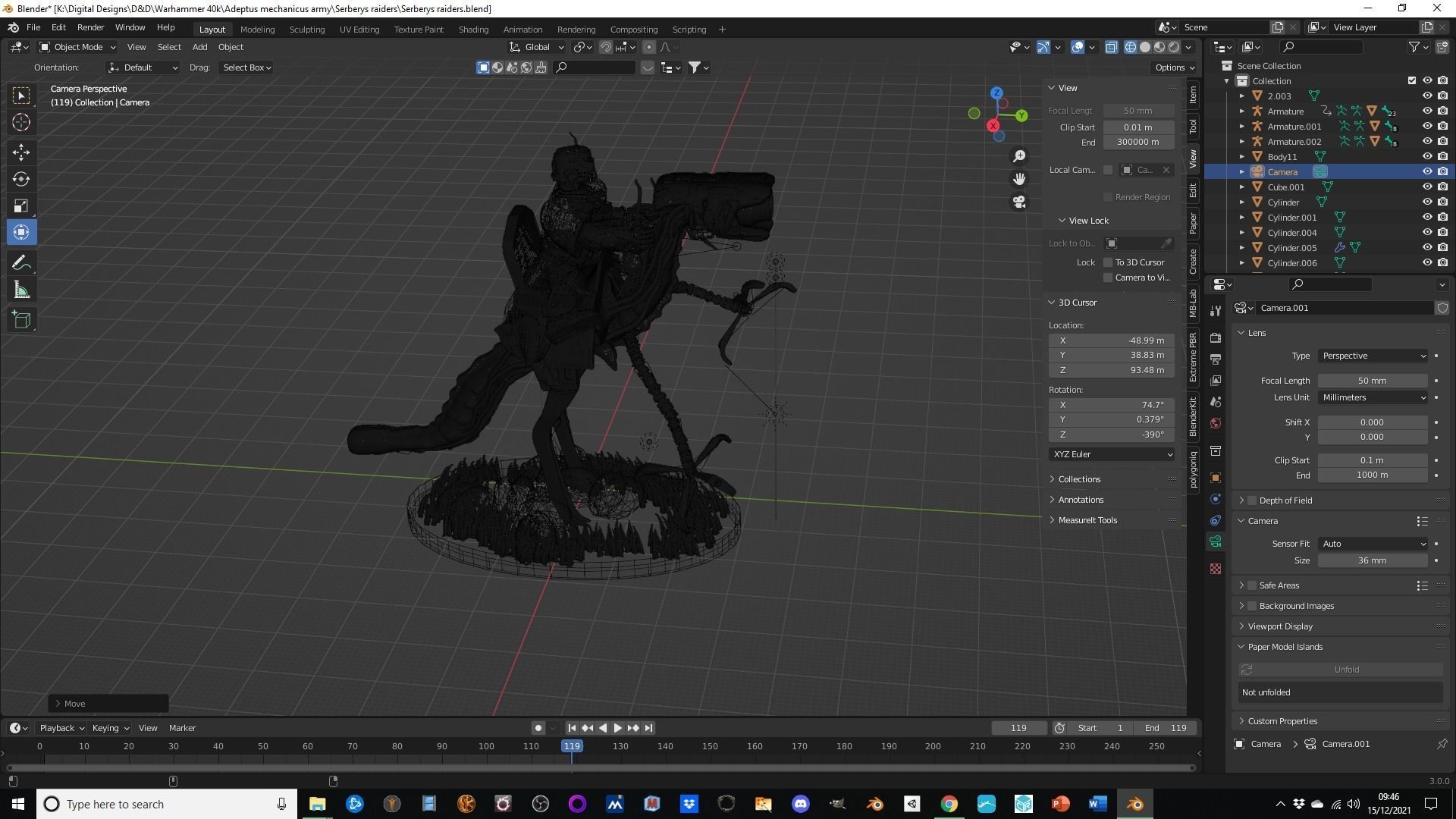Switch to rendered viewport shading
1456x819 pixels.
(x=1174, y=47)
